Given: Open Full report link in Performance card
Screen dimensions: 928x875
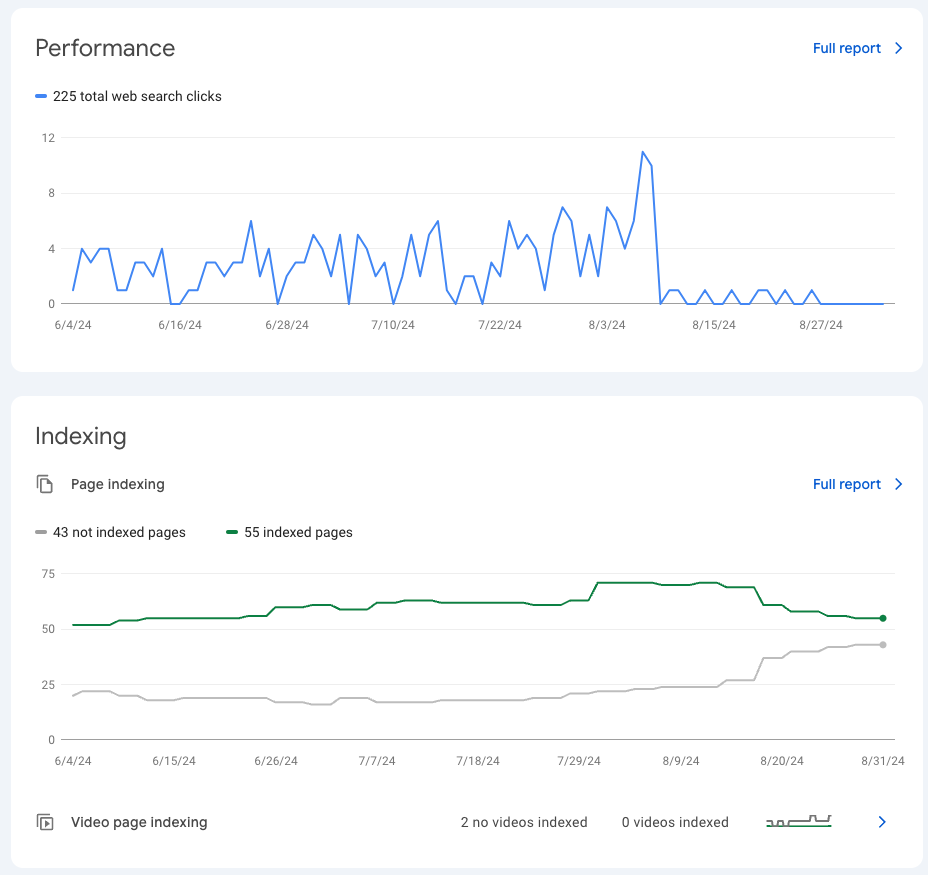Looking at the screenshot, I should tap(846, 48).
